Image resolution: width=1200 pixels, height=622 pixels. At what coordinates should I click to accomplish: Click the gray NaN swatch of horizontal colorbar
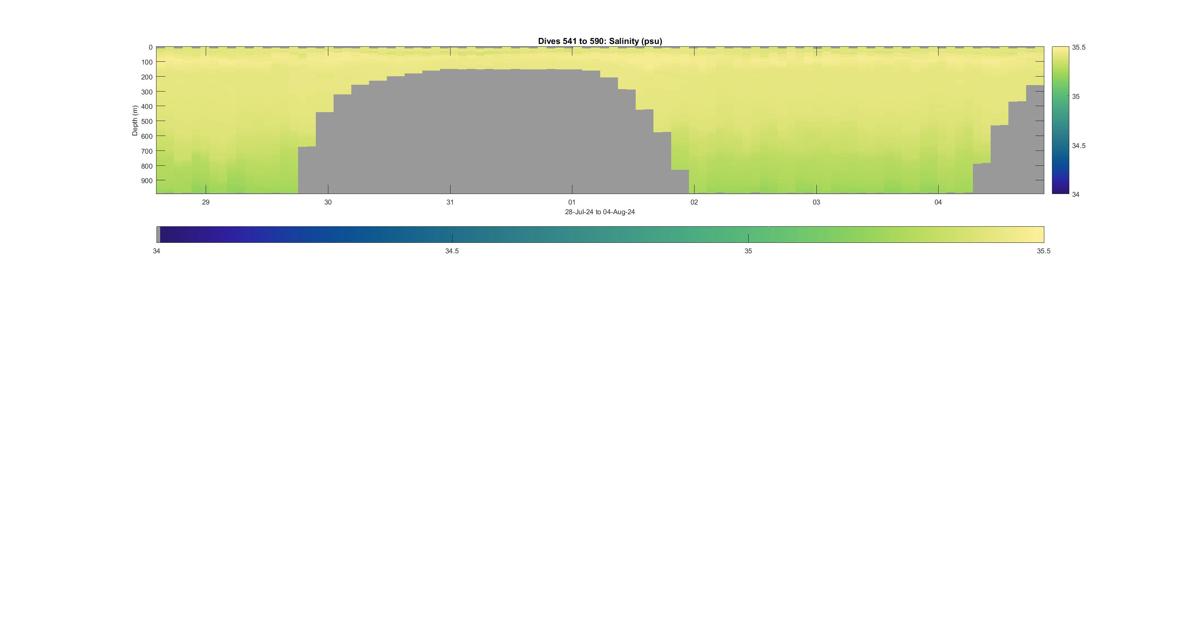(x=158, y=234)
